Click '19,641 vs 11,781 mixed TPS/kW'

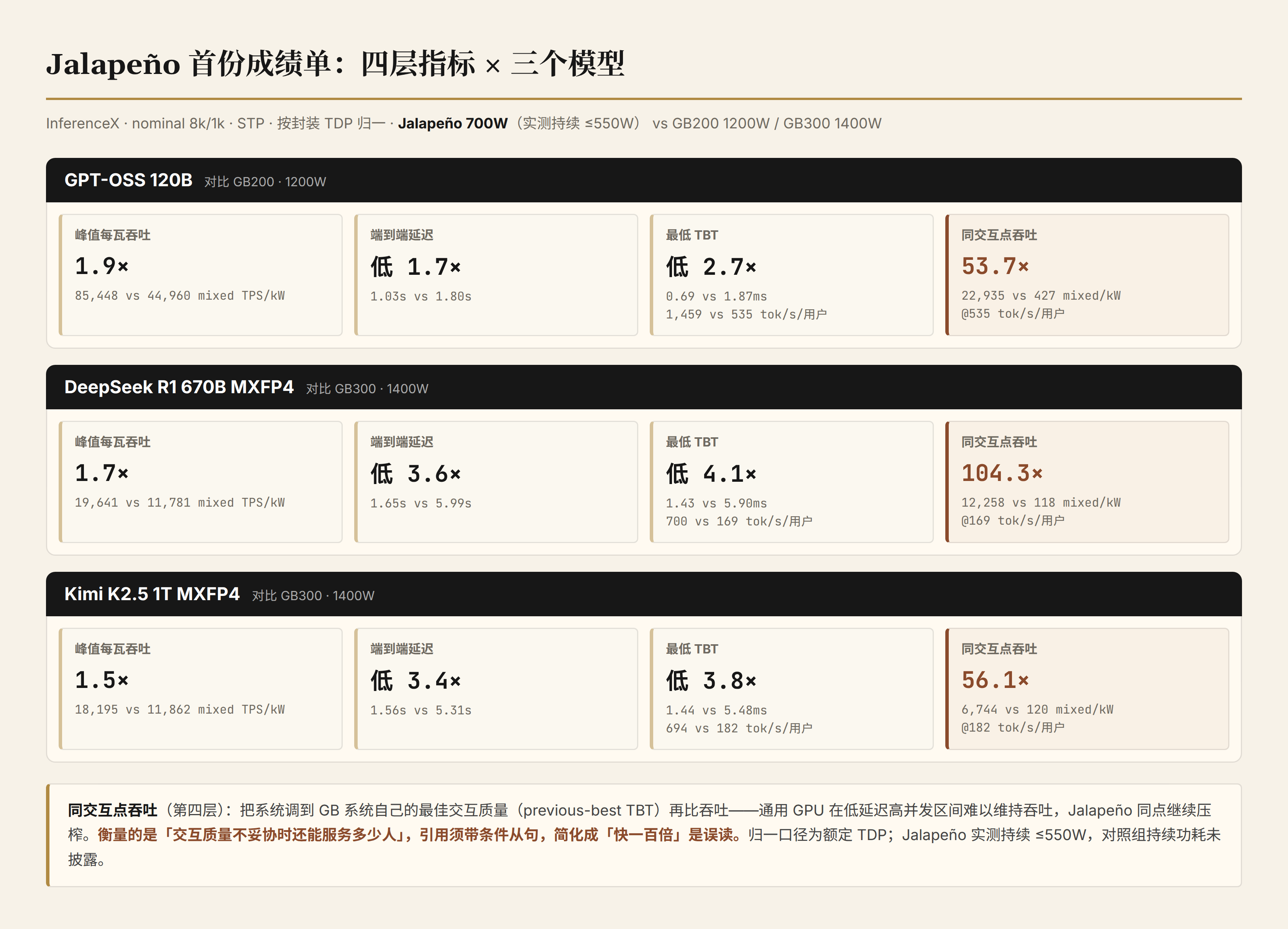pyautogui.click(x=180, y=502)
